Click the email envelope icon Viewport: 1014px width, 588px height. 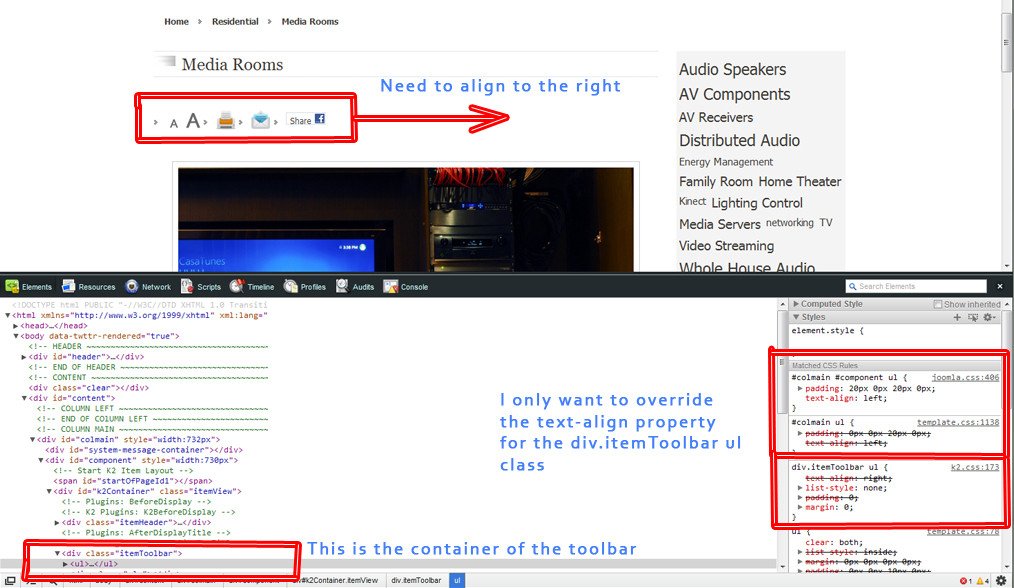coord(260,121)
